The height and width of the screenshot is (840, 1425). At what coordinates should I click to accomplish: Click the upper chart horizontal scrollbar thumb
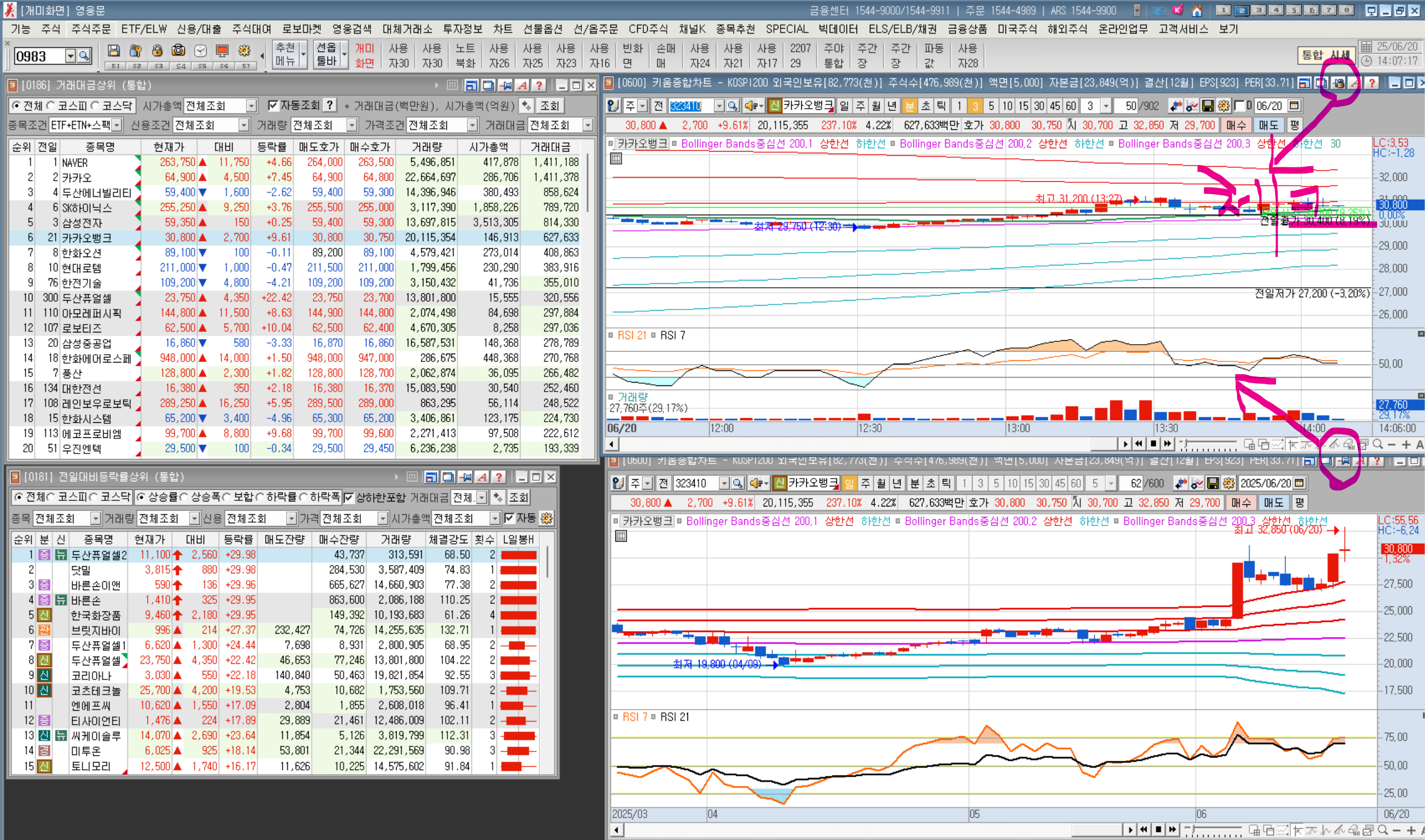click(1104, 444)
